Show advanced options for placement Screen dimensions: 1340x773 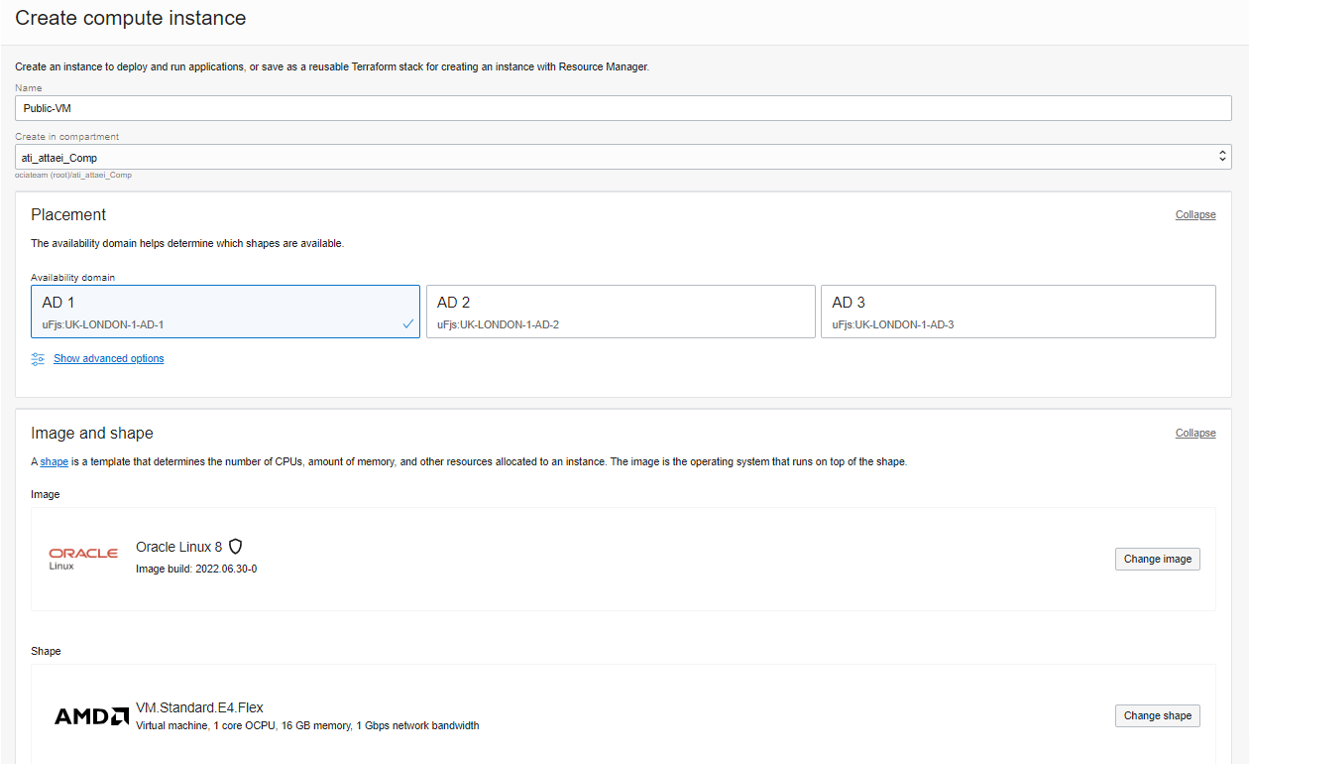click(108, 359)
